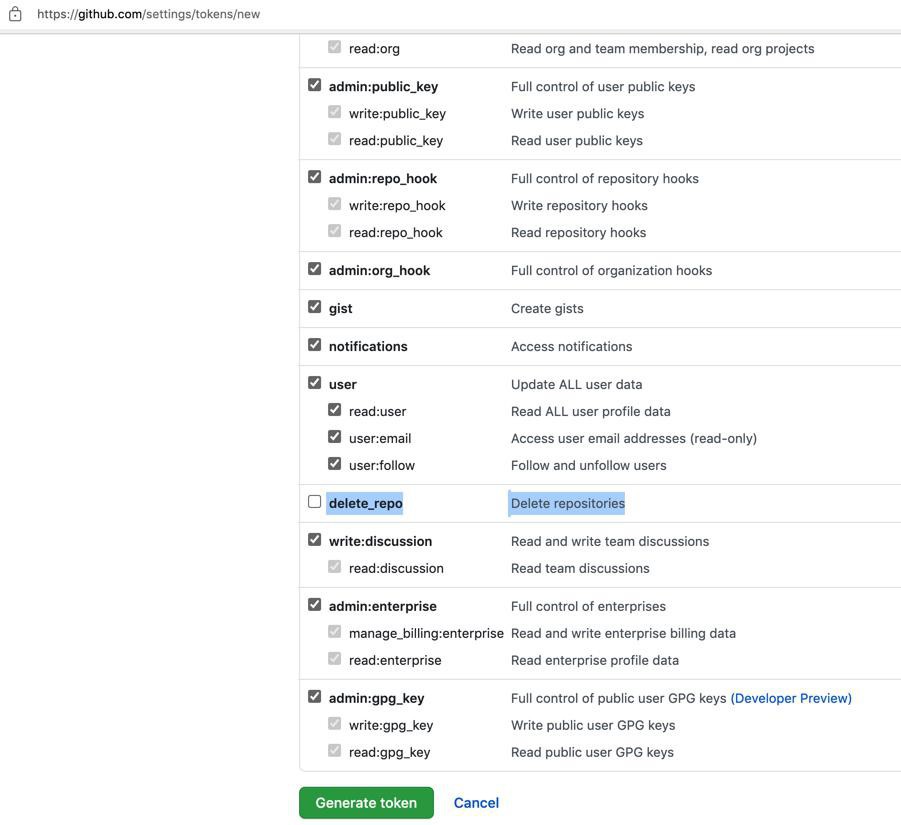Click the github.com URL address field
901x825 pixels.
[x=148, y=14]
